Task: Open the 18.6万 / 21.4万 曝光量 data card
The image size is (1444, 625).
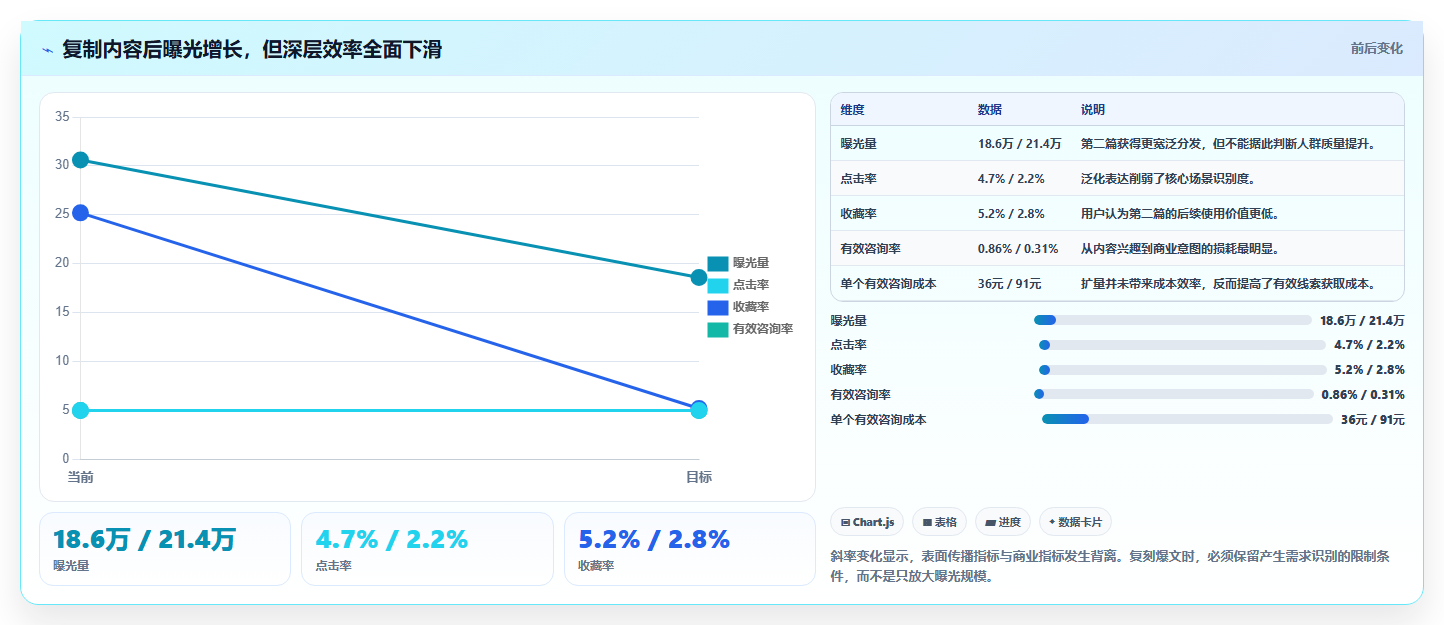Action: [x=165, y=549]
